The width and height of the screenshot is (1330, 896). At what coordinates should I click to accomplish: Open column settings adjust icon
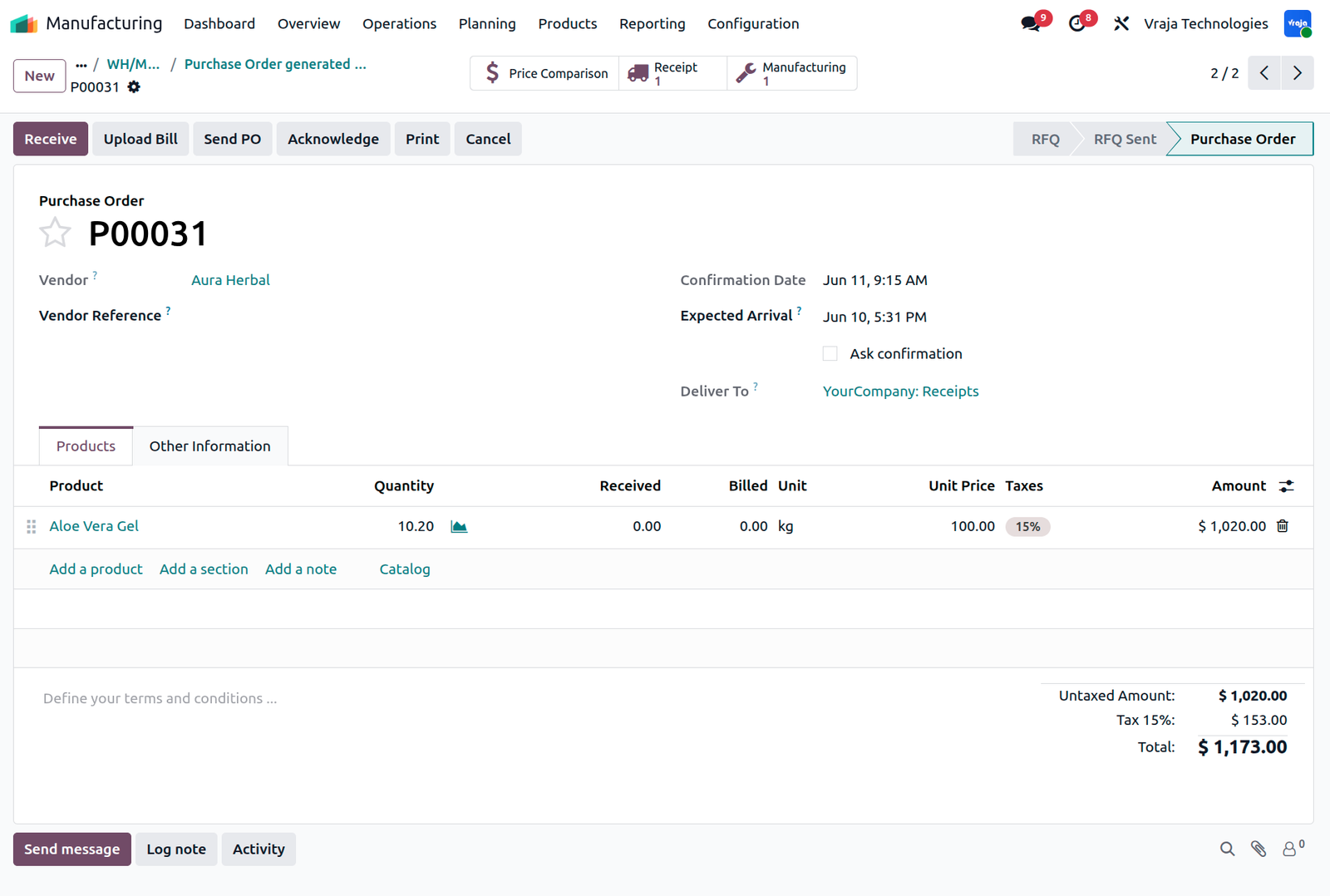coord(1287,486)
